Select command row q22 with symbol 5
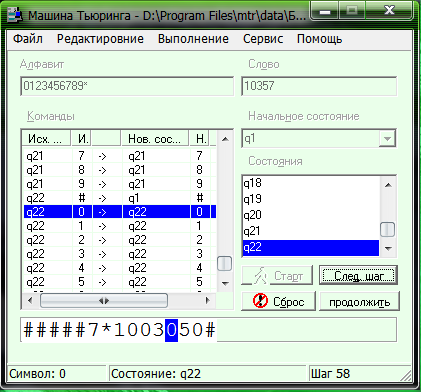This screenshot has height=392, width=421. (120, 282)
